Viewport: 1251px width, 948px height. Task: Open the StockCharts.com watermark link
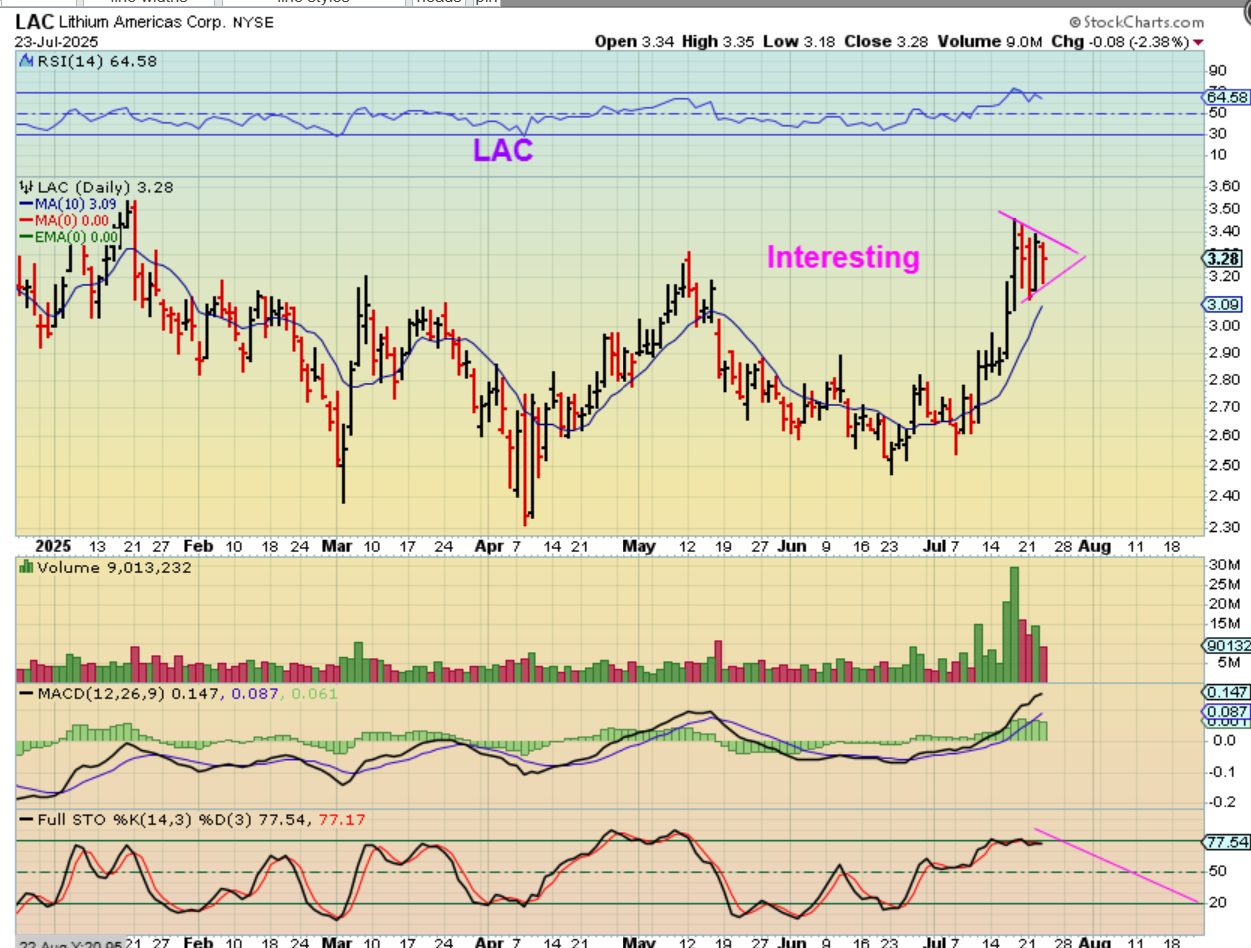pyautogui.click(x=1136, y=21)
